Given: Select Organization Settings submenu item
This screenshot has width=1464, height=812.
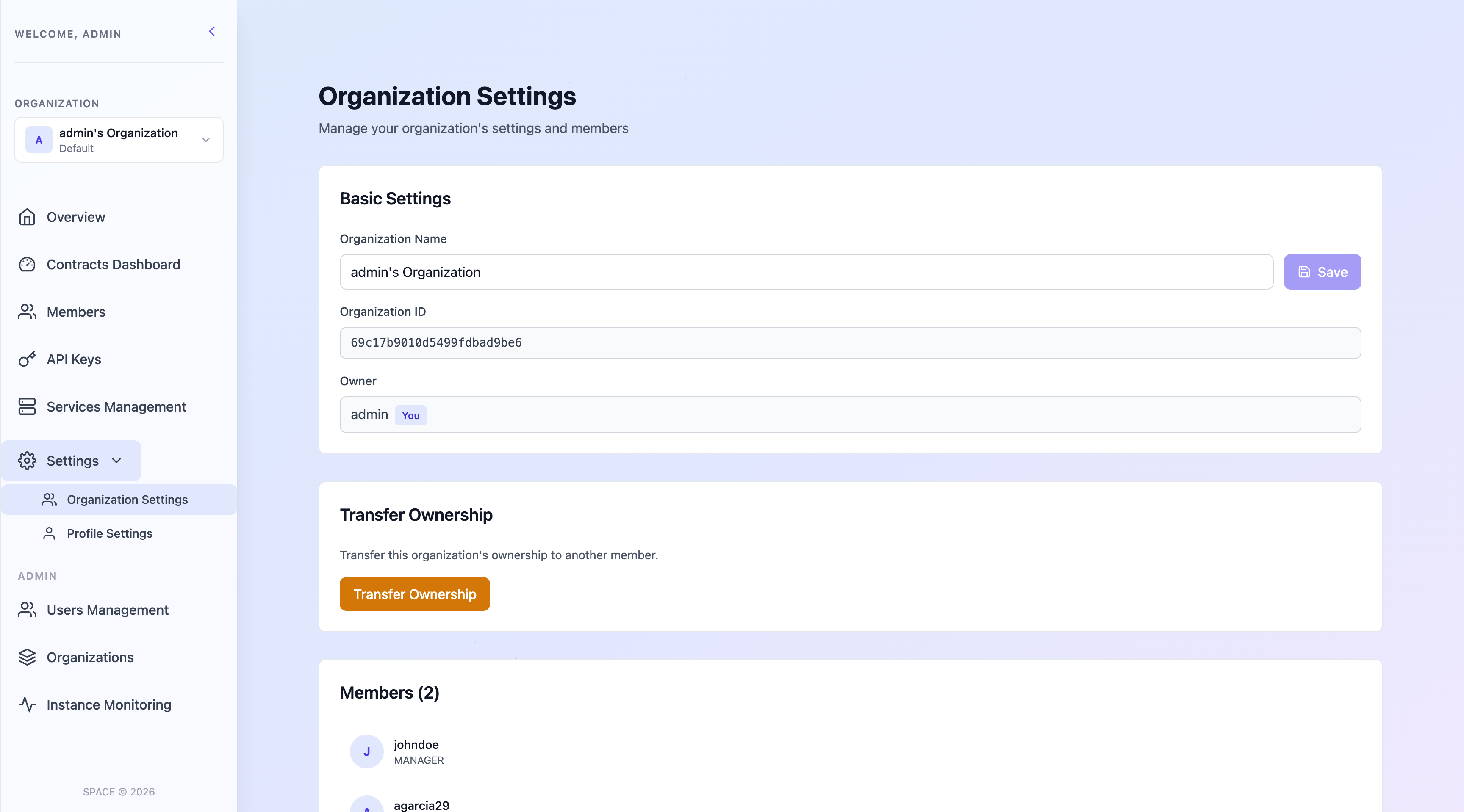Looking at the screenshot, I should tap(119, 500).
